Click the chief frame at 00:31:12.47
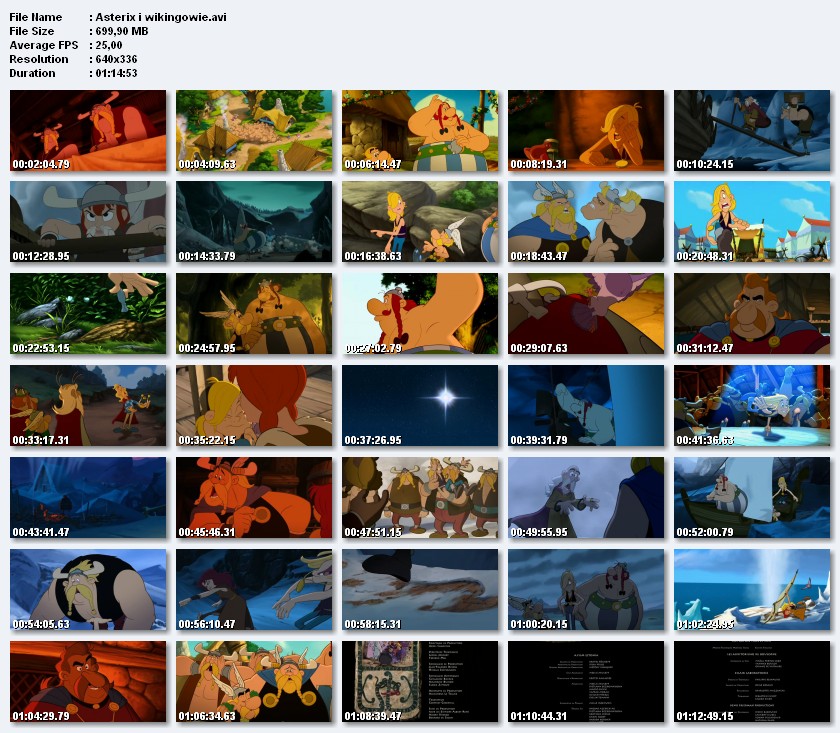This screenshot has width=840, height=733. point(752,314)
